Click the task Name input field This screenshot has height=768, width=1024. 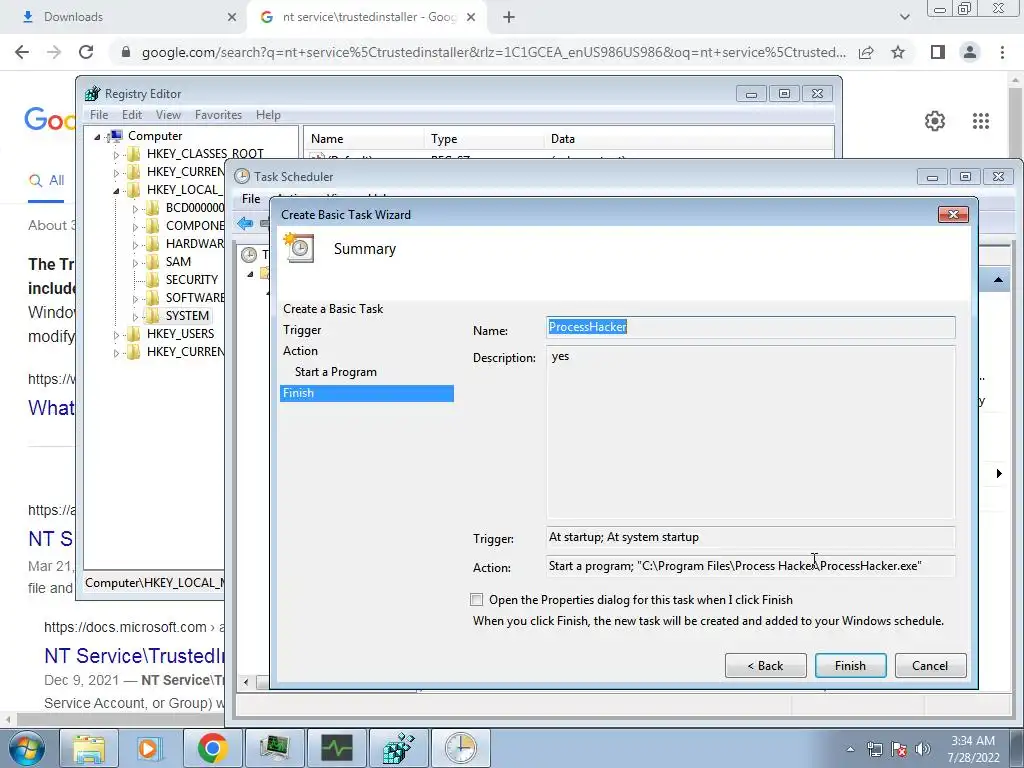(751, 327)
